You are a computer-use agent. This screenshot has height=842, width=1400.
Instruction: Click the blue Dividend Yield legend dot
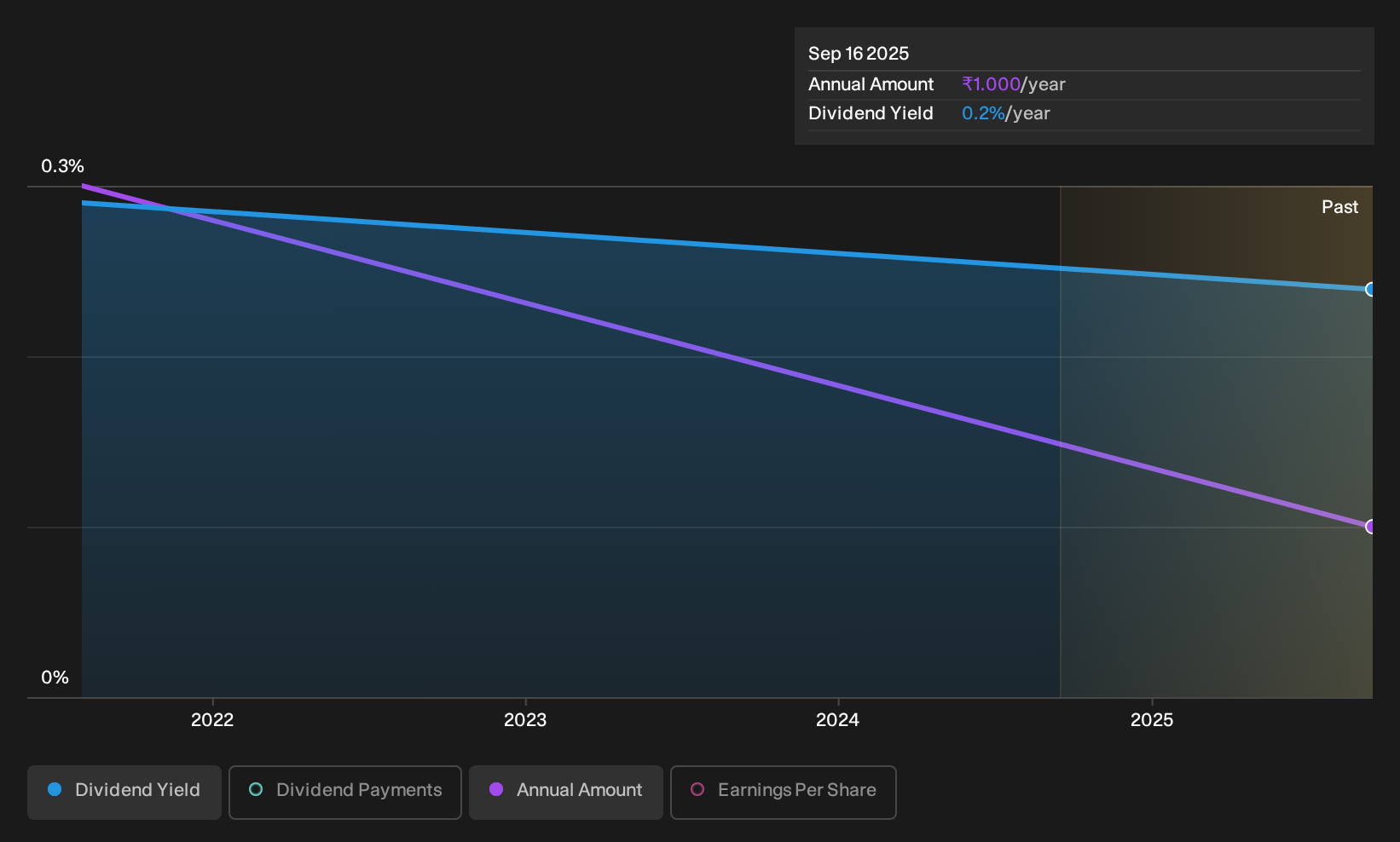point(55,790)
